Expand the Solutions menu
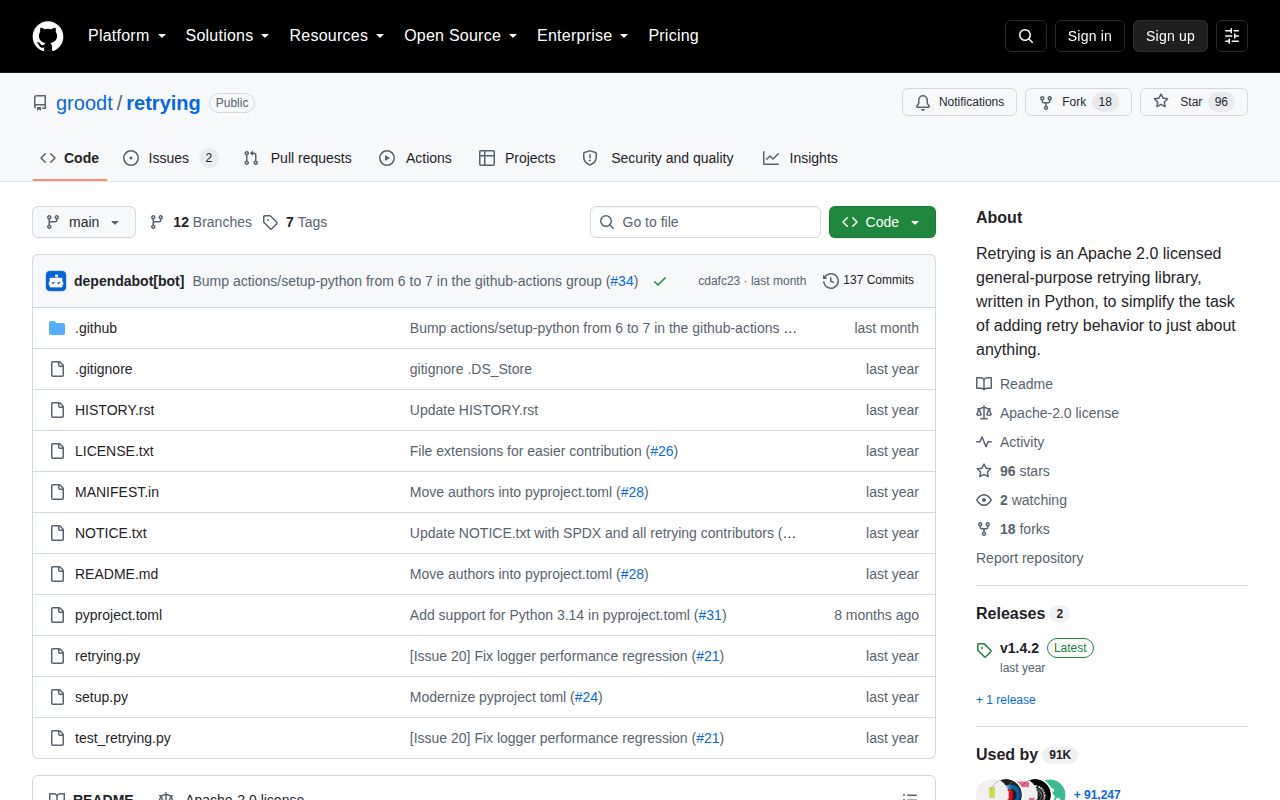 (x=227, y=36)
